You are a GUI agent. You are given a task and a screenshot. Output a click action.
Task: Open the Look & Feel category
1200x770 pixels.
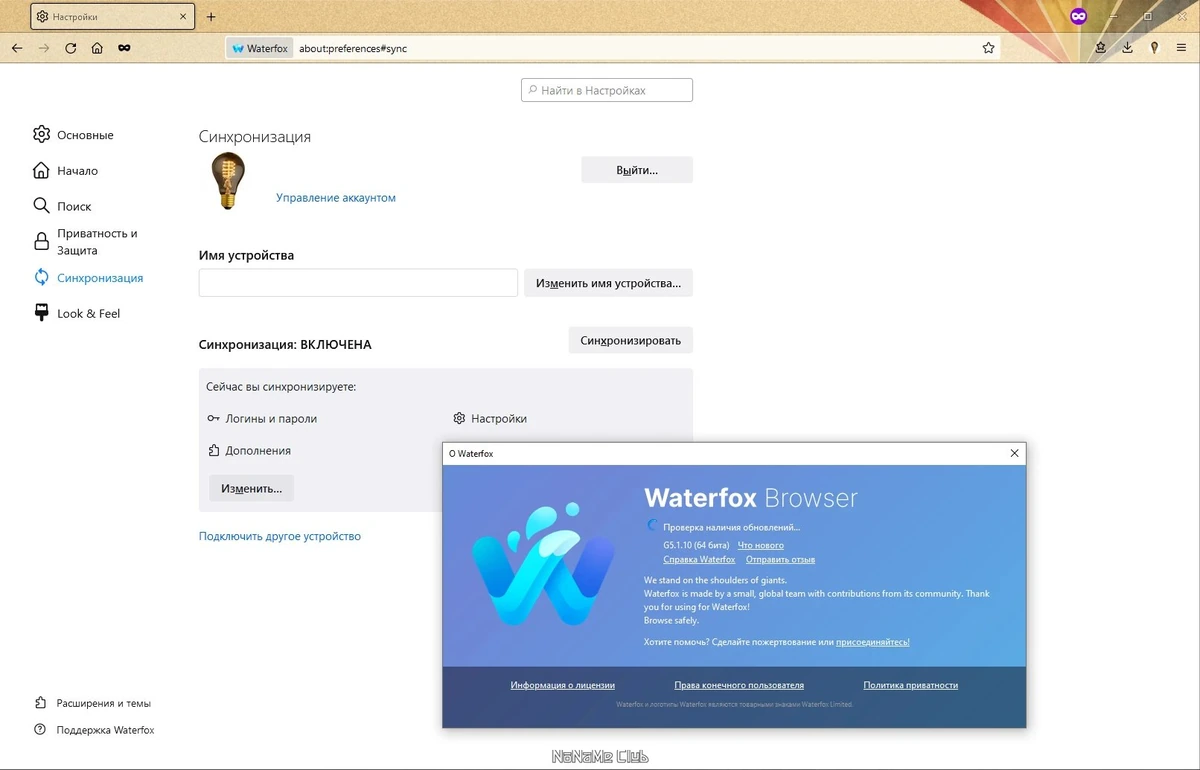point(76,313)
